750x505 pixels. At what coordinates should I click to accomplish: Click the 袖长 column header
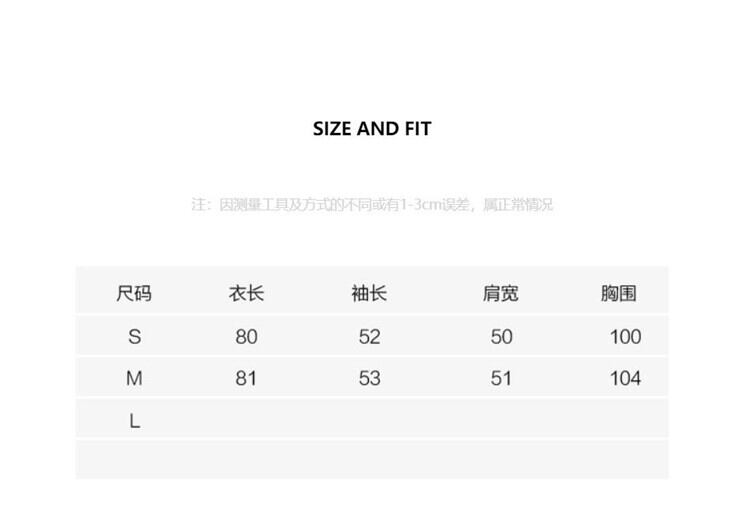click(x=369, y=294)
